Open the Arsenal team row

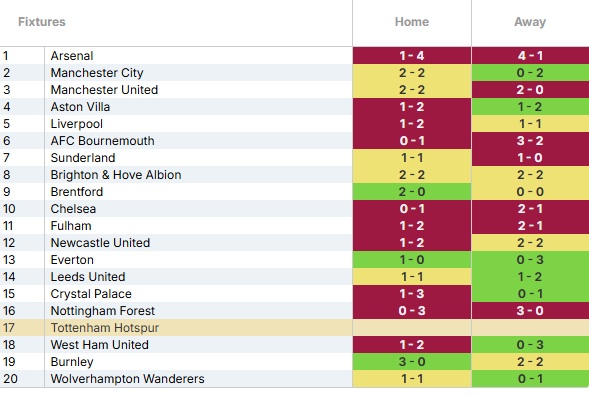[x=294, y=56]
